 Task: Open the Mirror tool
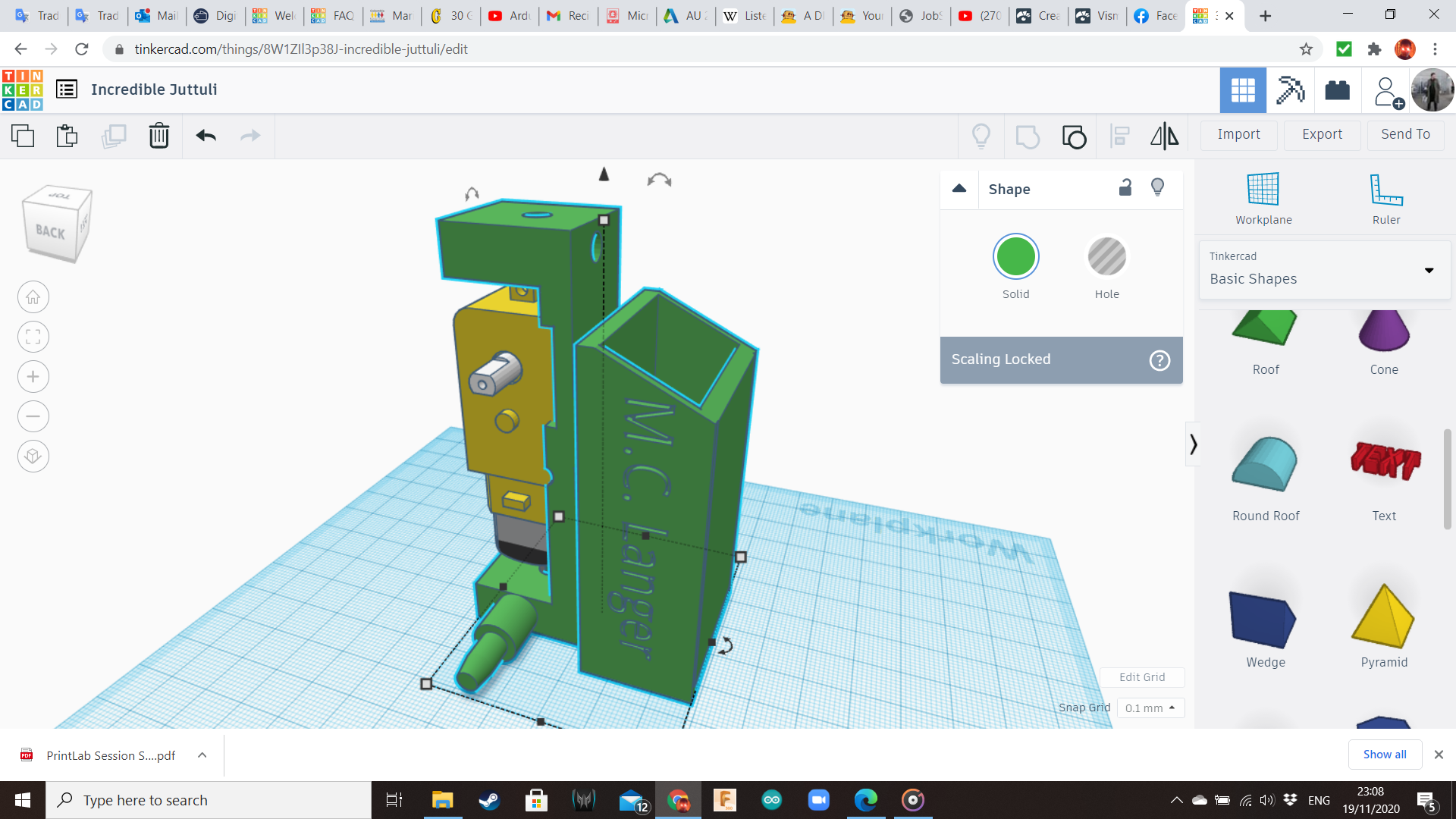[1164, 136]
